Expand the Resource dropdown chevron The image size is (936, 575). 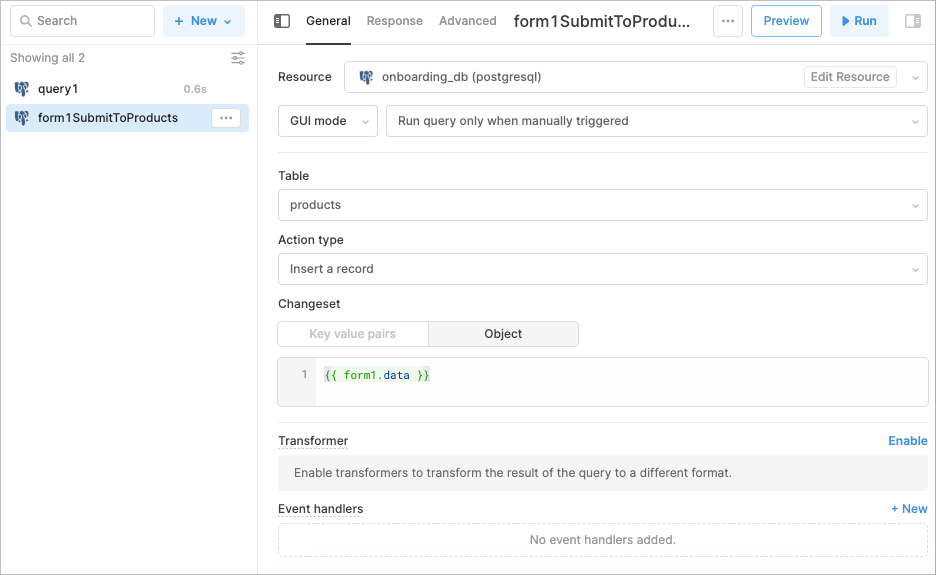pyautogui.click(x=915, y=78)
